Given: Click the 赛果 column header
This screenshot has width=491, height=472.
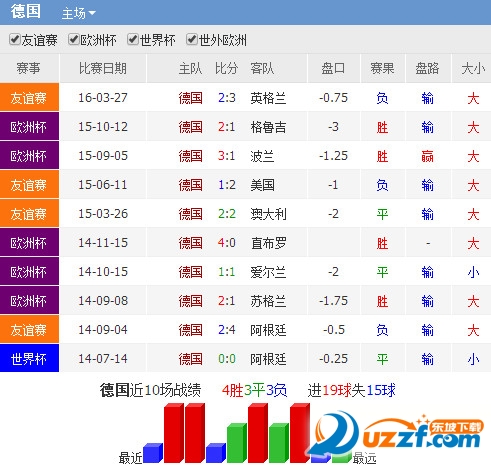Looking at the screenshot, I should click(x=382, y=68).
